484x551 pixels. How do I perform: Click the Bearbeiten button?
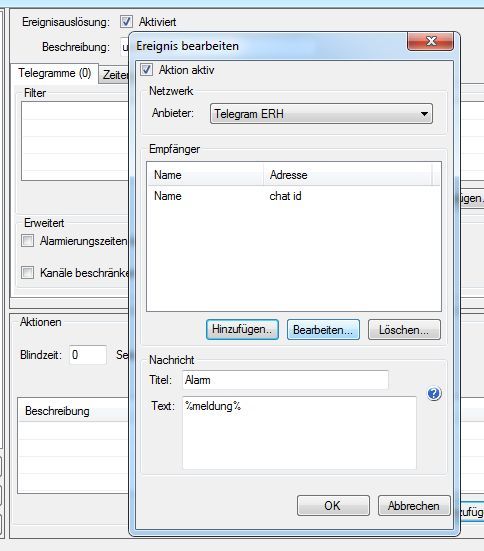tap(323, 330)
